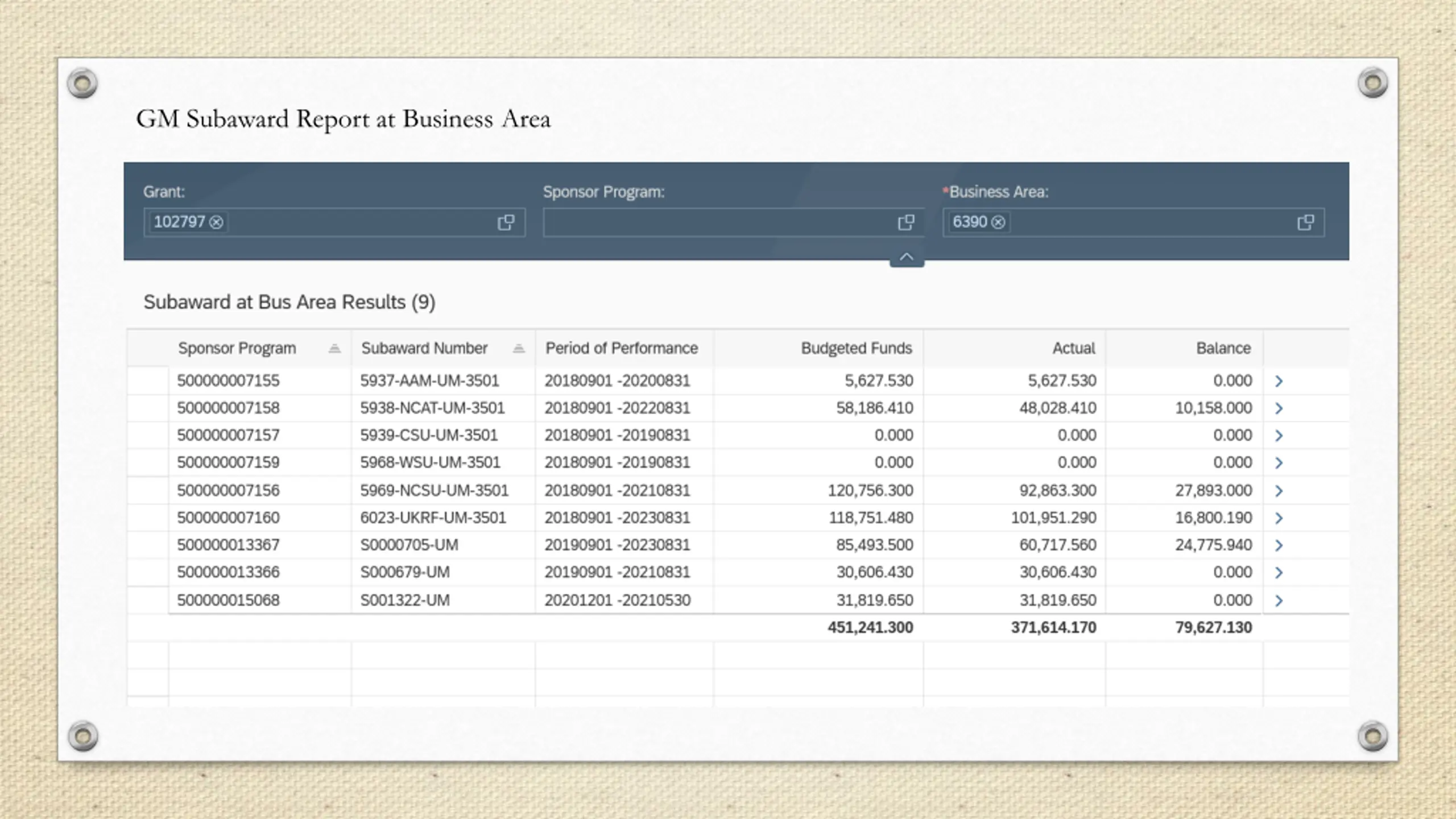Open details arrow for S0000705-UM row
The width and height of the screenshot is (1456, 819).
1279,545
